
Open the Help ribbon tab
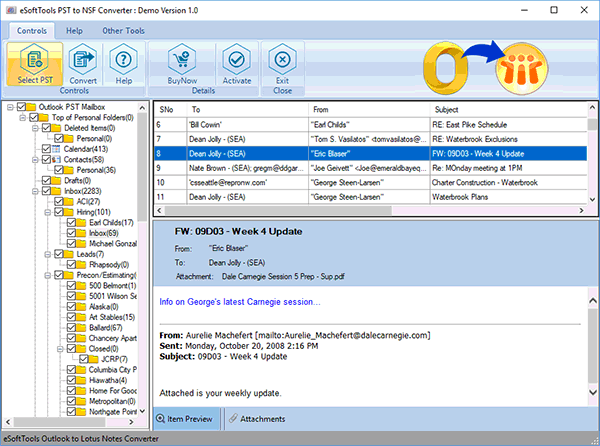(x=74, y=31)
